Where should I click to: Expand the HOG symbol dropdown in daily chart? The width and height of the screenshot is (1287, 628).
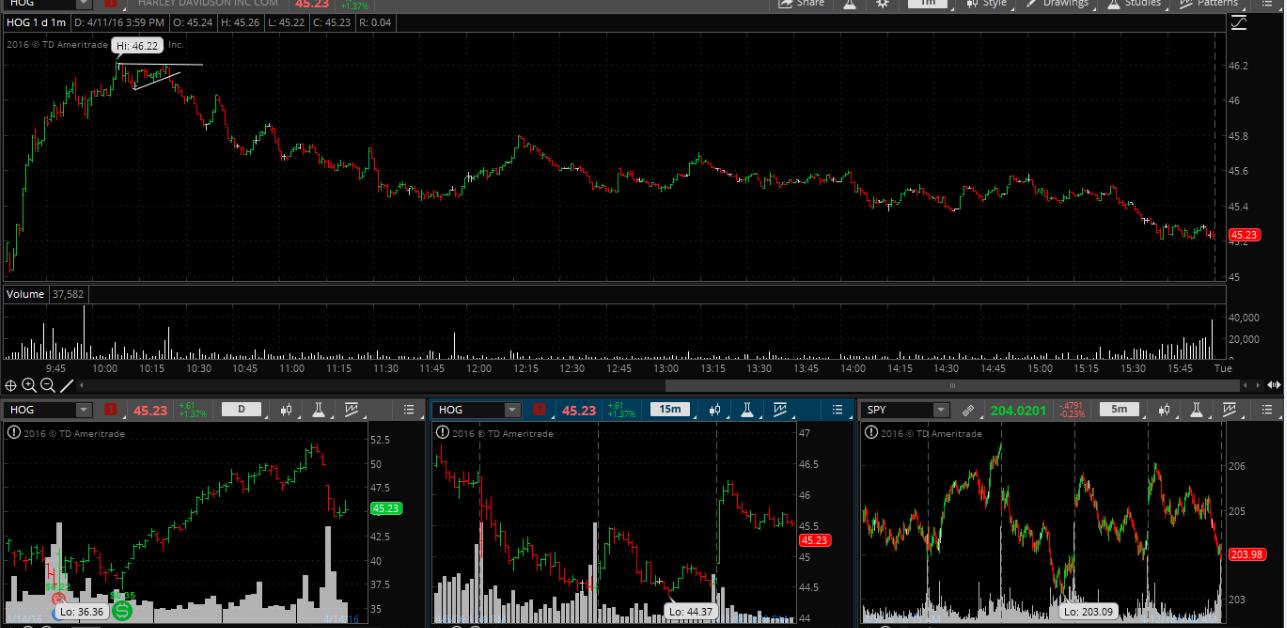[84, 410]
